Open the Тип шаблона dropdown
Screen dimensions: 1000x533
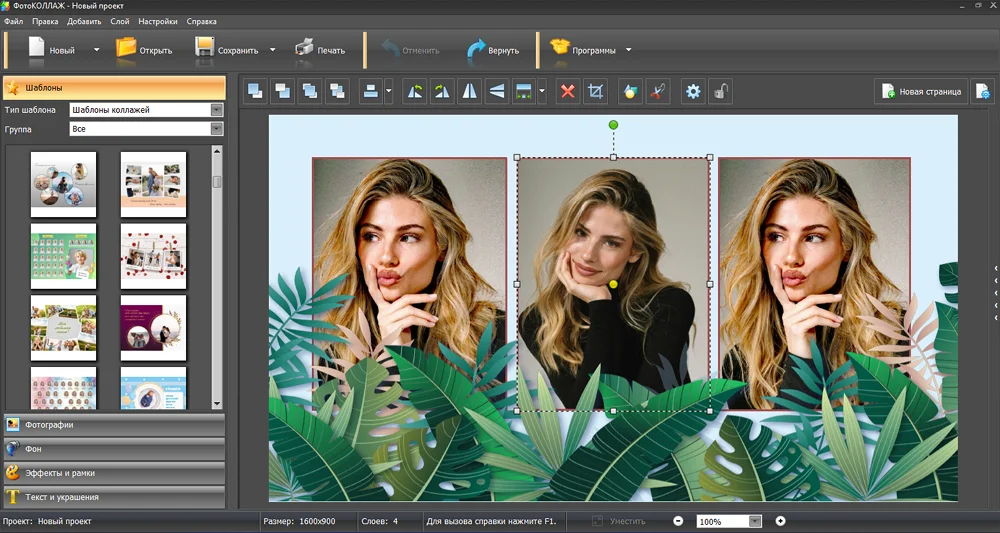pyautogui.click(x=146, y=110)
